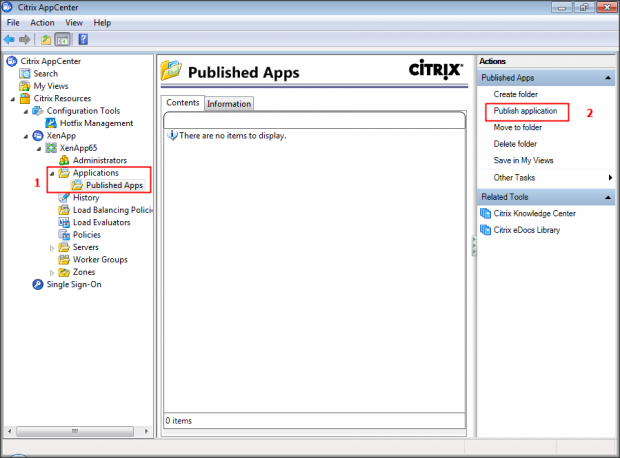Click the Administrators node icon
The height and width of the screenshot is (458, 620).
tap(64, 160)
